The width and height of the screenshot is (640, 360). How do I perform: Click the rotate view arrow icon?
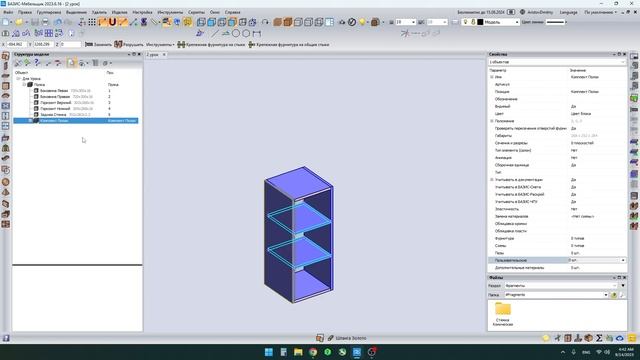265,22
